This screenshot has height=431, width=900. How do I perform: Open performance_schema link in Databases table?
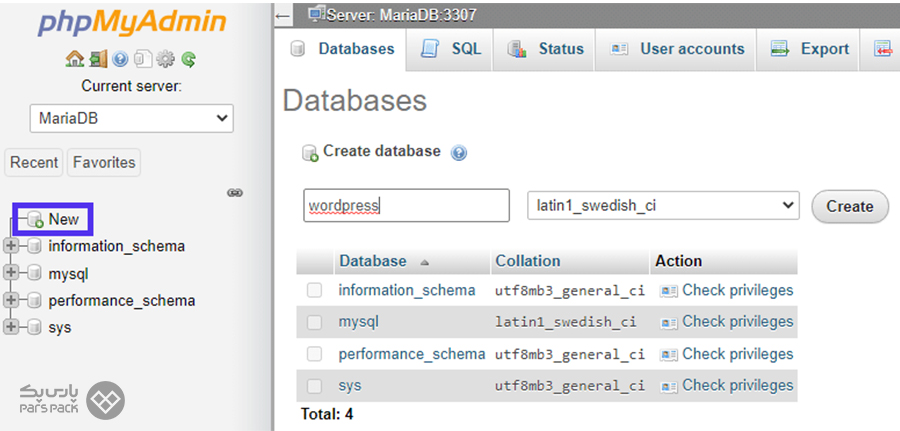coord(412,354)
